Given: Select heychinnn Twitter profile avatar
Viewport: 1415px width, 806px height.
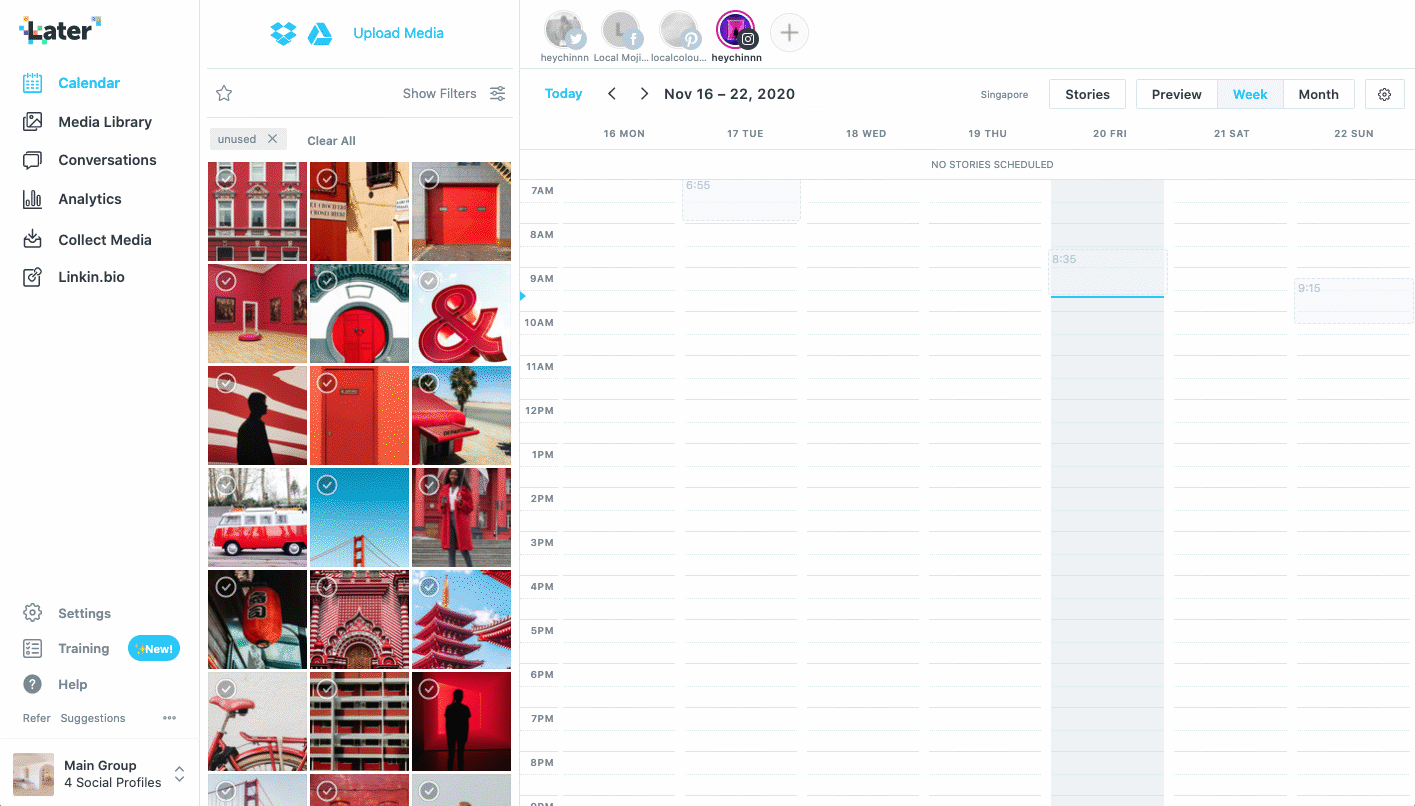Looking at the screenshot, I should pos(565,31).
